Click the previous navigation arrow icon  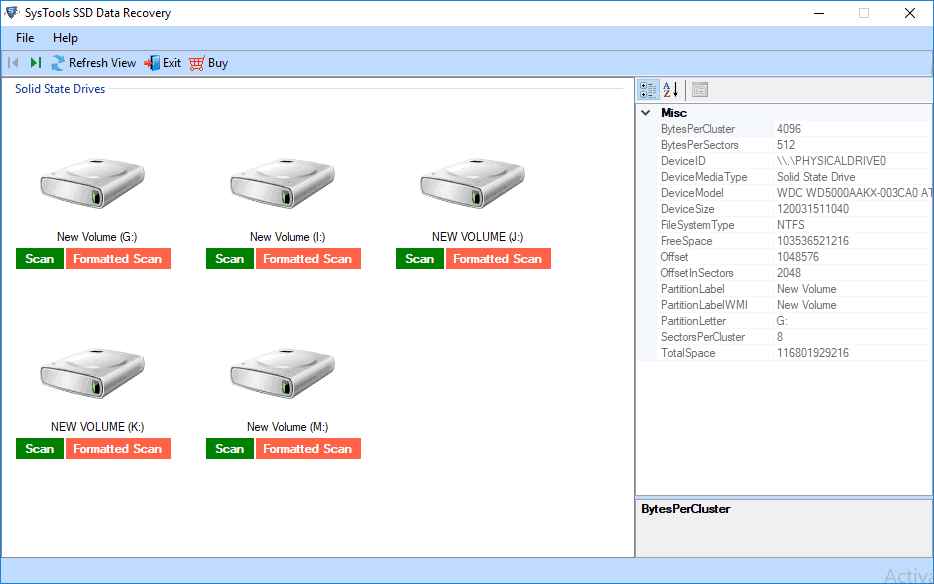[14, 63]
